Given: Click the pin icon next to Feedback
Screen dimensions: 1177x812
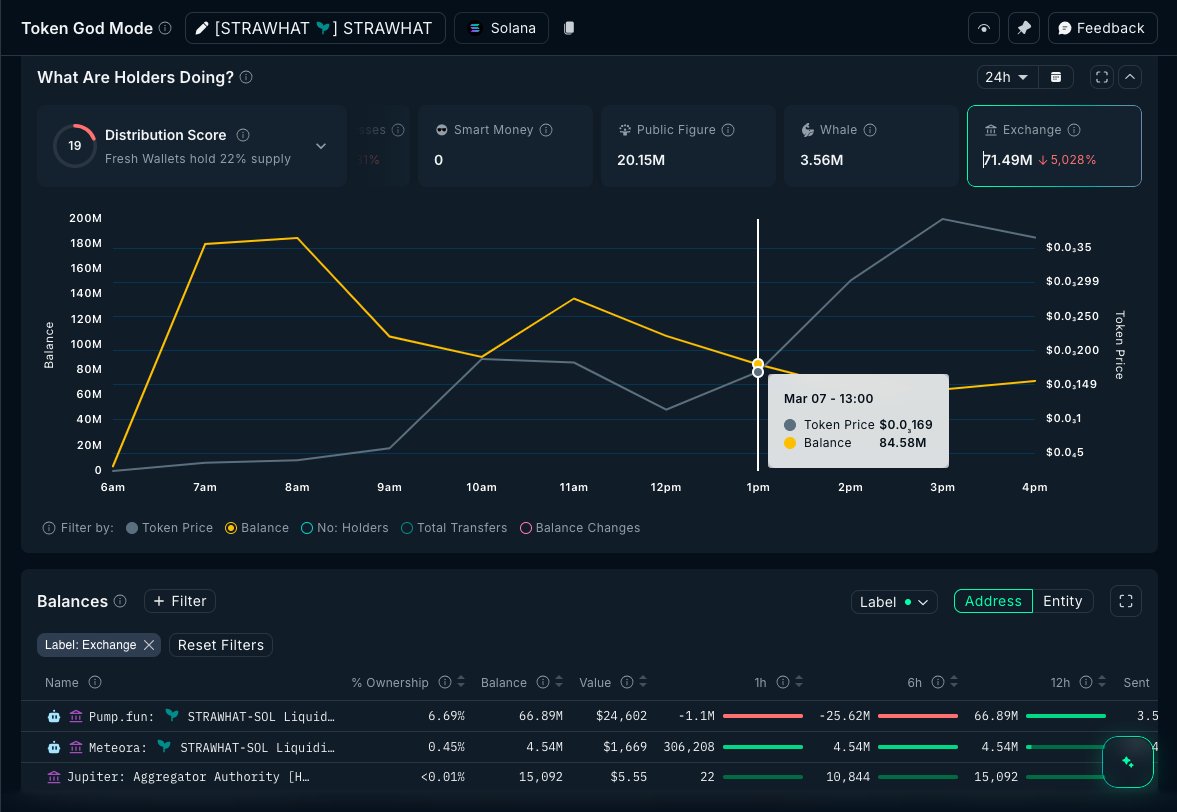Looking at the screenshot, I should pos(1023,27).
